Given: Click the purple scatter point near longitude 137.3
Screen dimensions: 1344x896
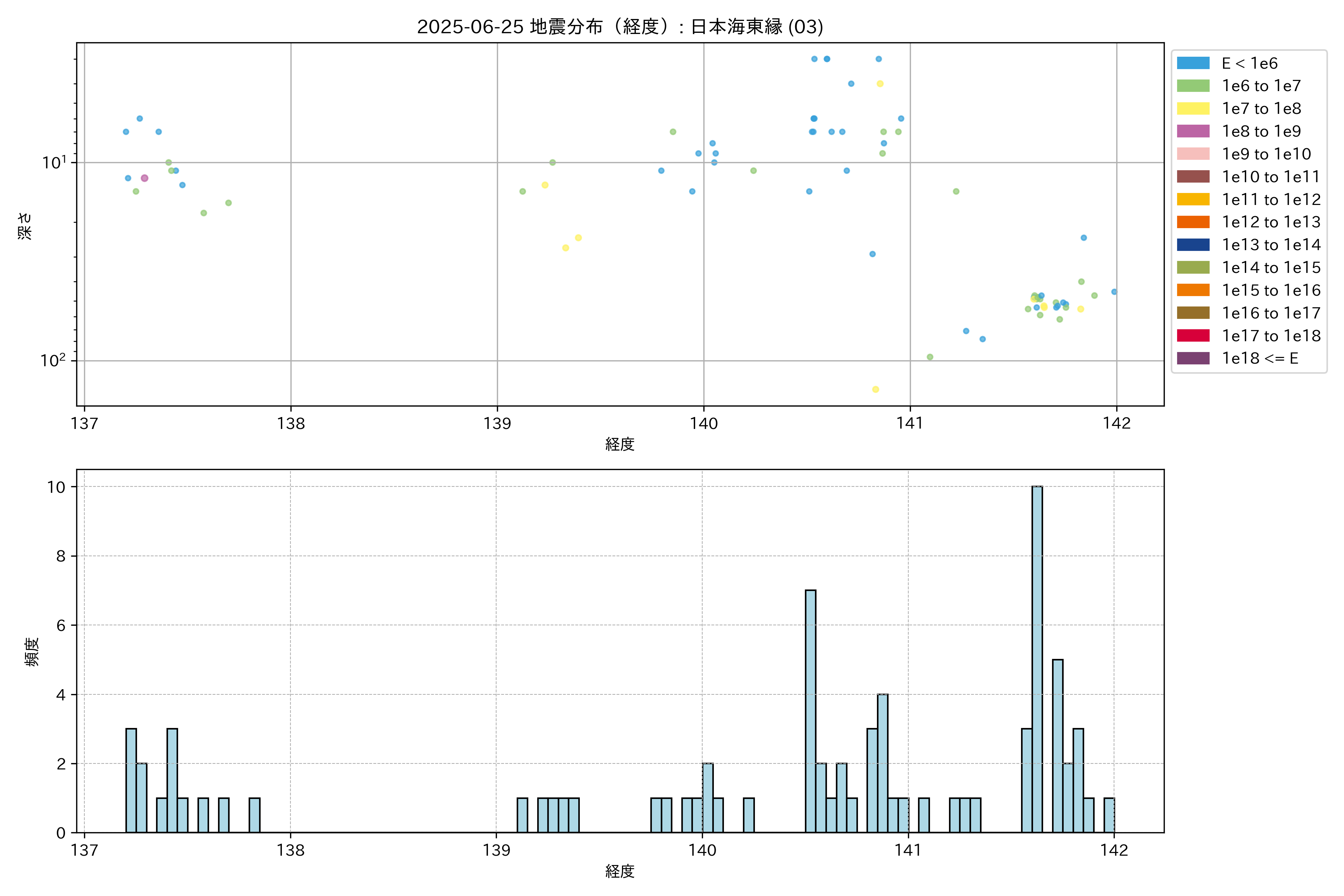Looking at the screenshot, I should (144, 178).
